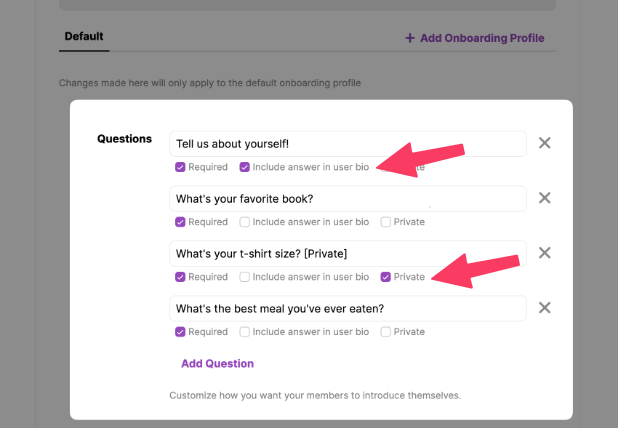Uncheck Private on the t-shirt size question
Viewport: 618px width, 428px height.
click(386, 277)
